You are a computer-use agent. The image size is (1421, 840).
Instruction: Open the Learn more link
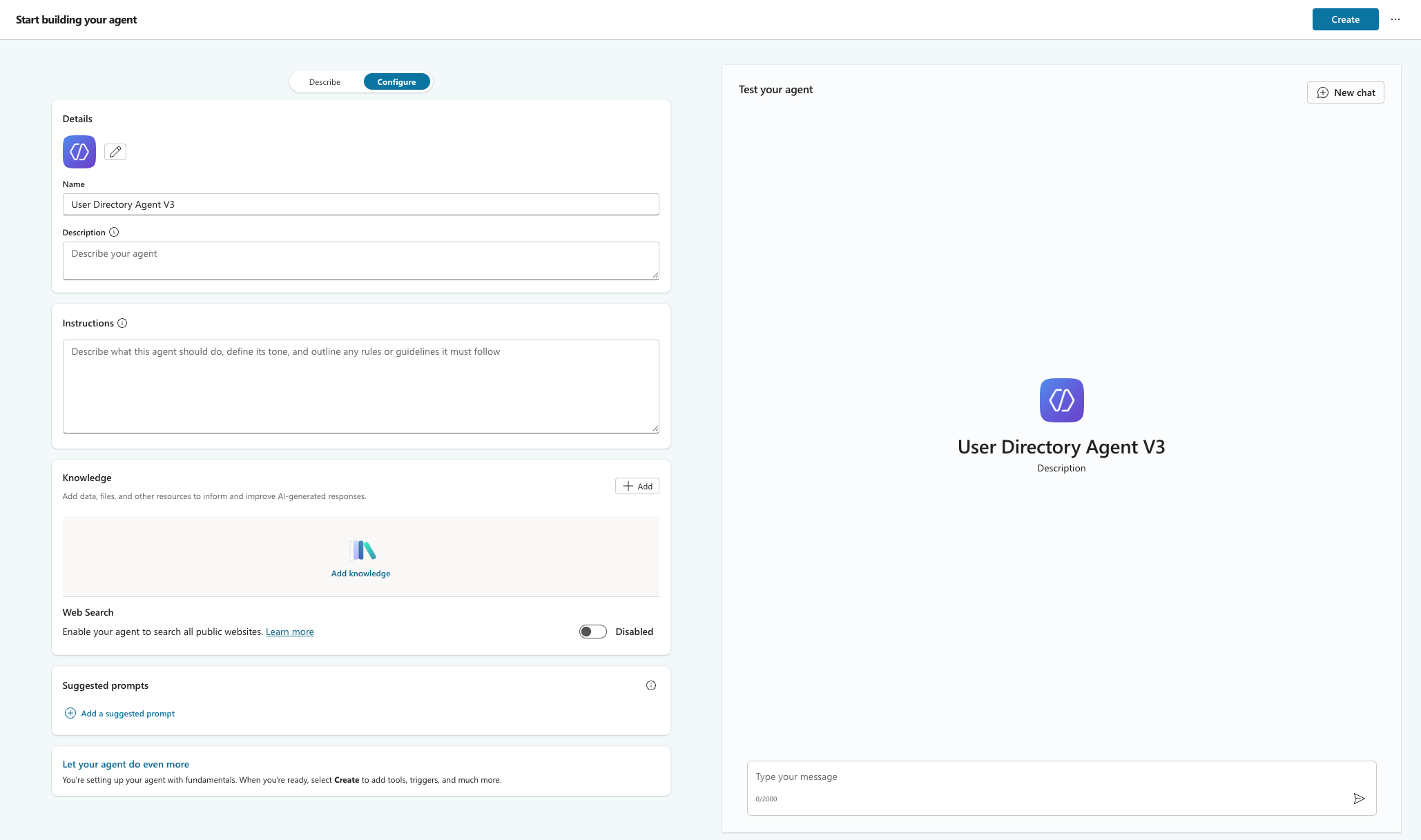point(289,632)
